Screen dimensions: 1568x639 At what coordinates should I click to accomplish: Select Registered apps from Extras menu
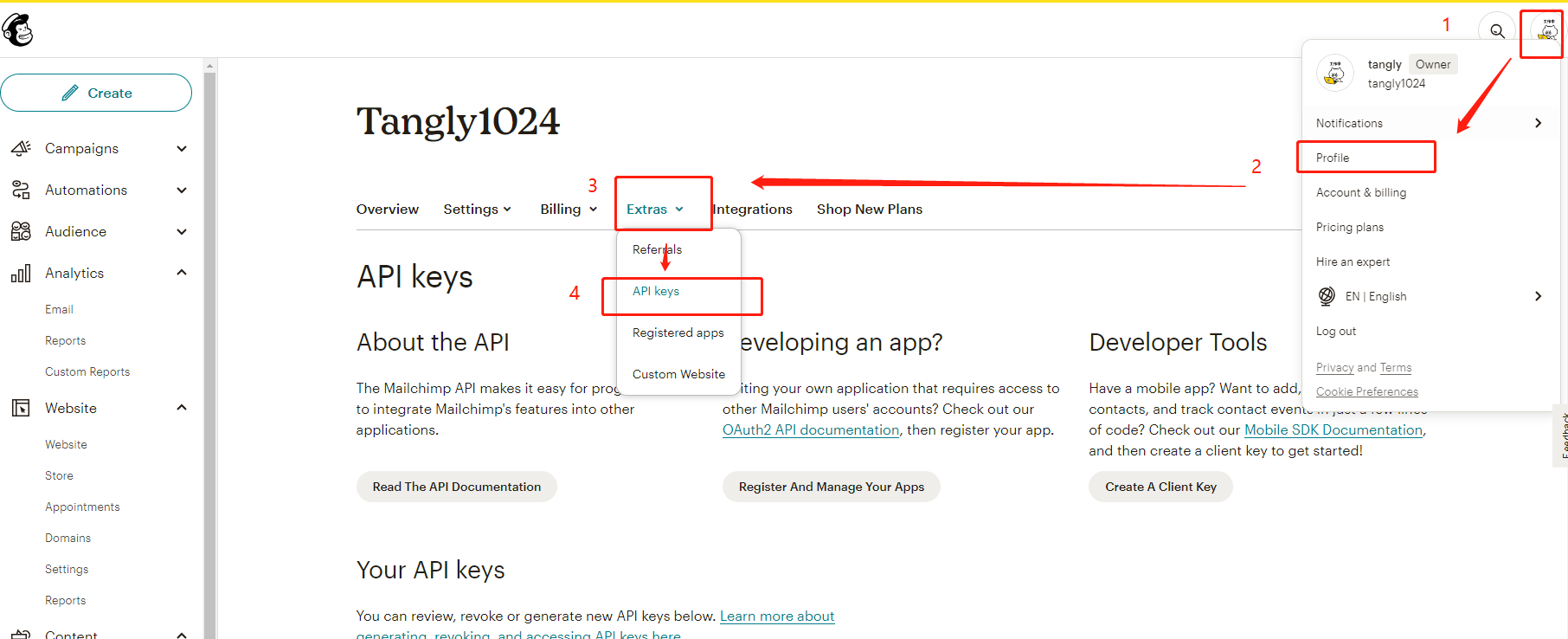(678, 332)
